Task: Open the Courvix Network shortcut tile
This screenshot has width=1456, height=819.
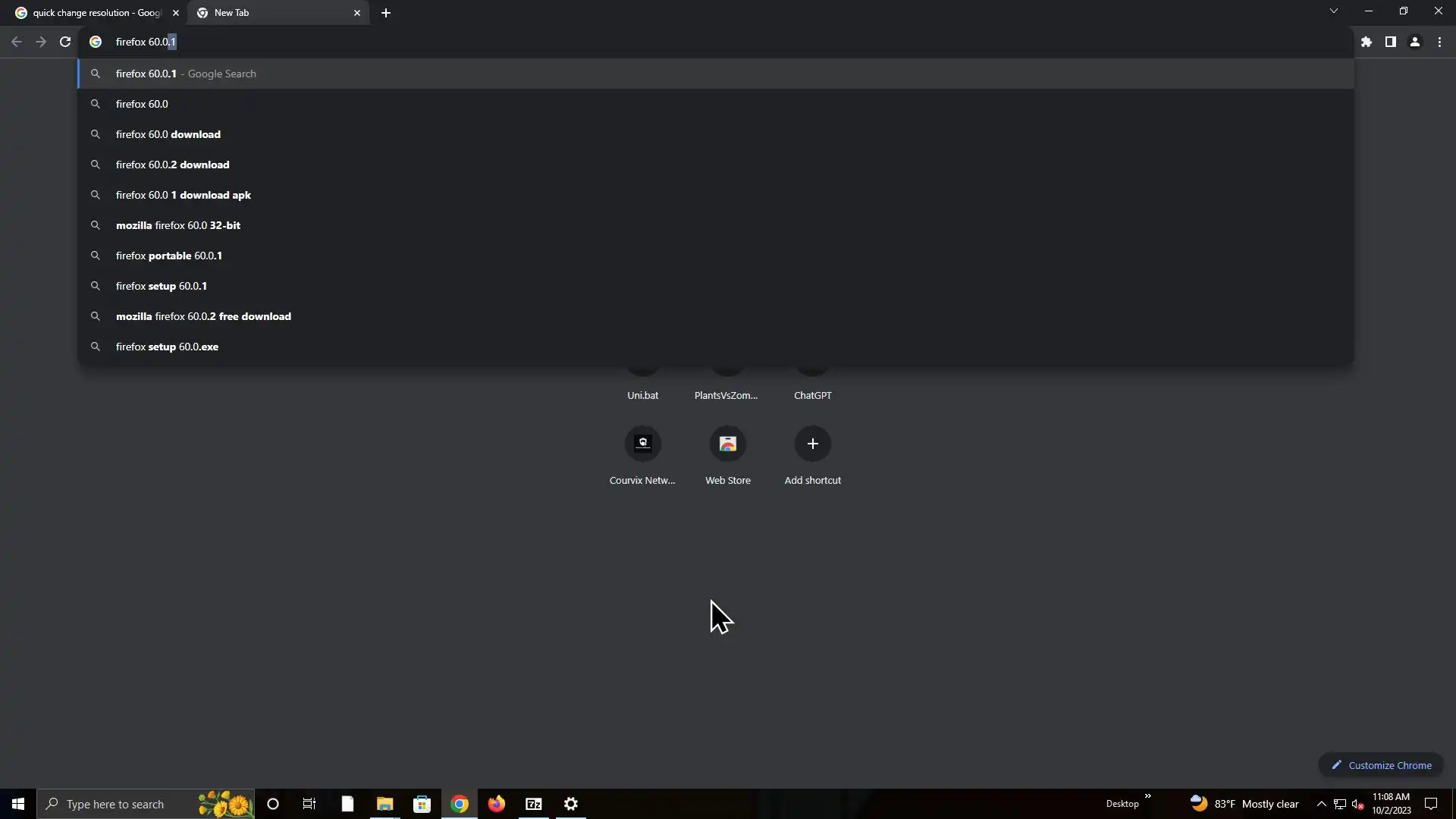Action: click(x=642, y=444)
